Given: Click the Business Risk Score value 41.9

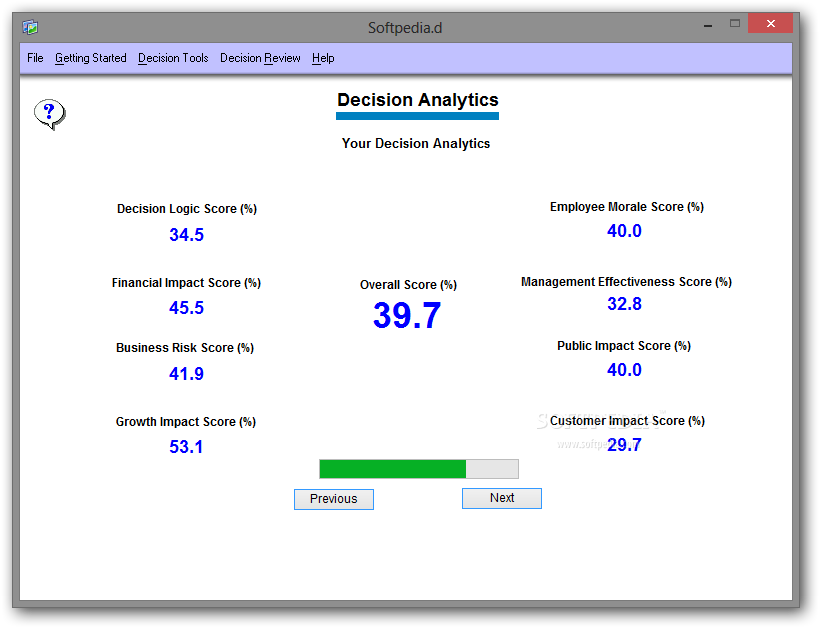Looking at the screenshot, I should (187, 374).
